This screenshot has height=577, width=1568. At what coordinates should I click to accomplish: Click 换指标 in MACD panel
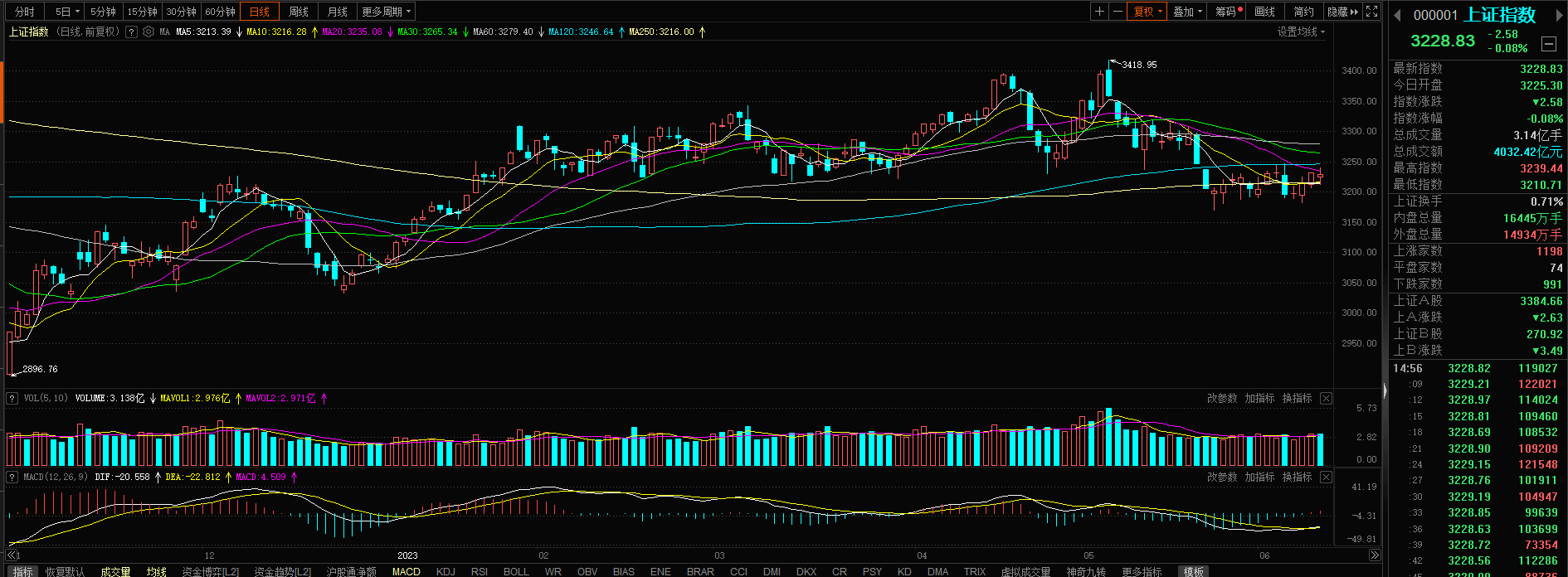[1298, 478]
